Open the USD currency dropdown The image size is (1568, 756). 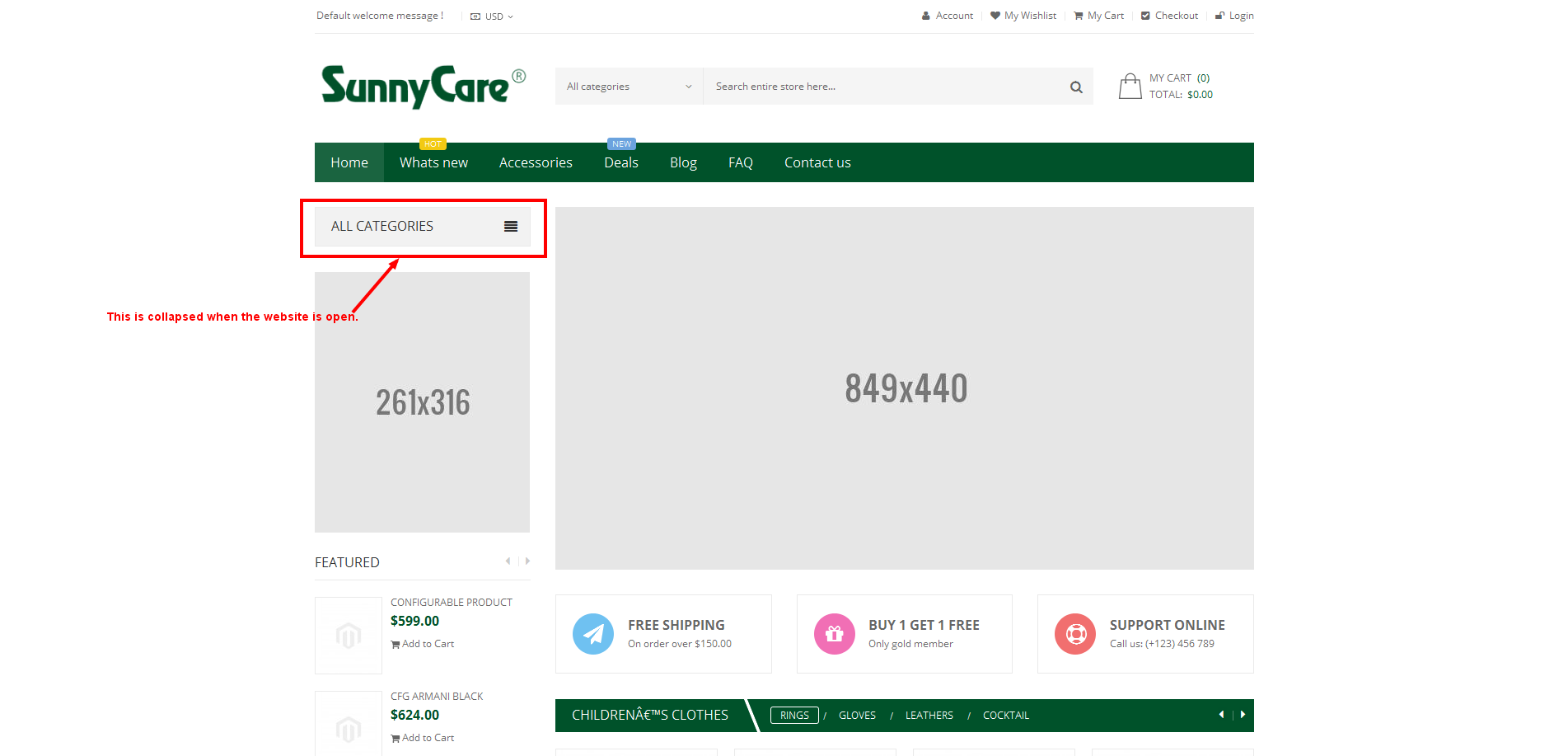pos(493,16)
